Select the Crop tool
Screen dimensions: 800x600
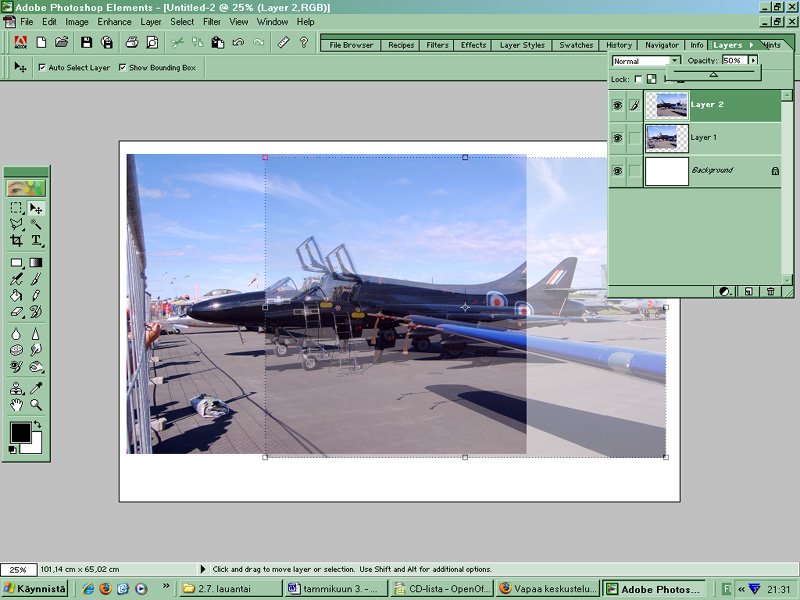16,240
